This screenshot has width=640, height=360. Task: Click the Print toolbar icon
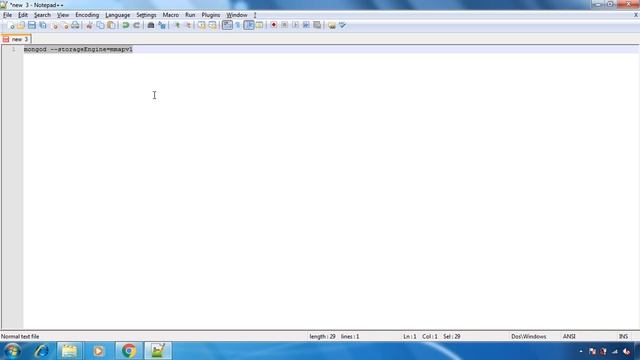(75, 25)
